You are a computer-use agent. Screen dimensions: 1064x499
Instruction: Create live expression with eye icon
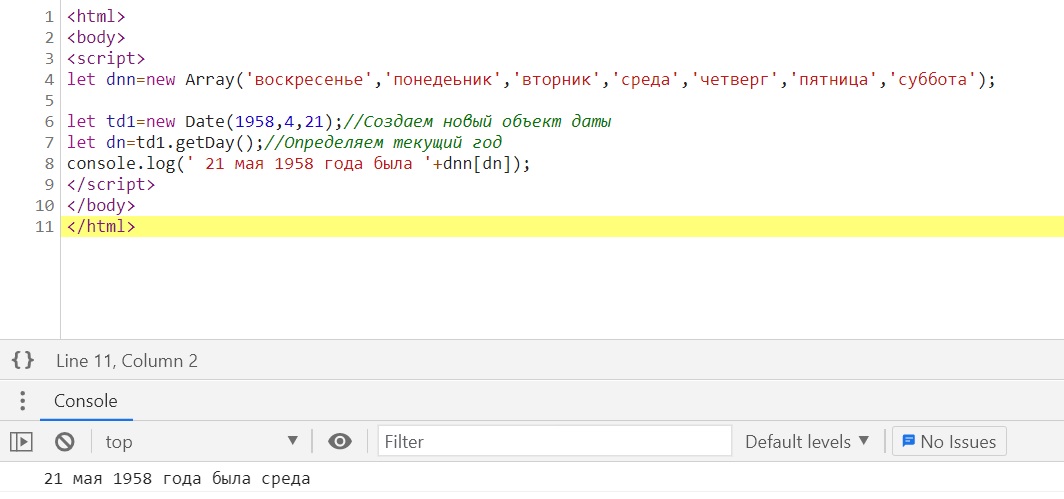(340, 441)
